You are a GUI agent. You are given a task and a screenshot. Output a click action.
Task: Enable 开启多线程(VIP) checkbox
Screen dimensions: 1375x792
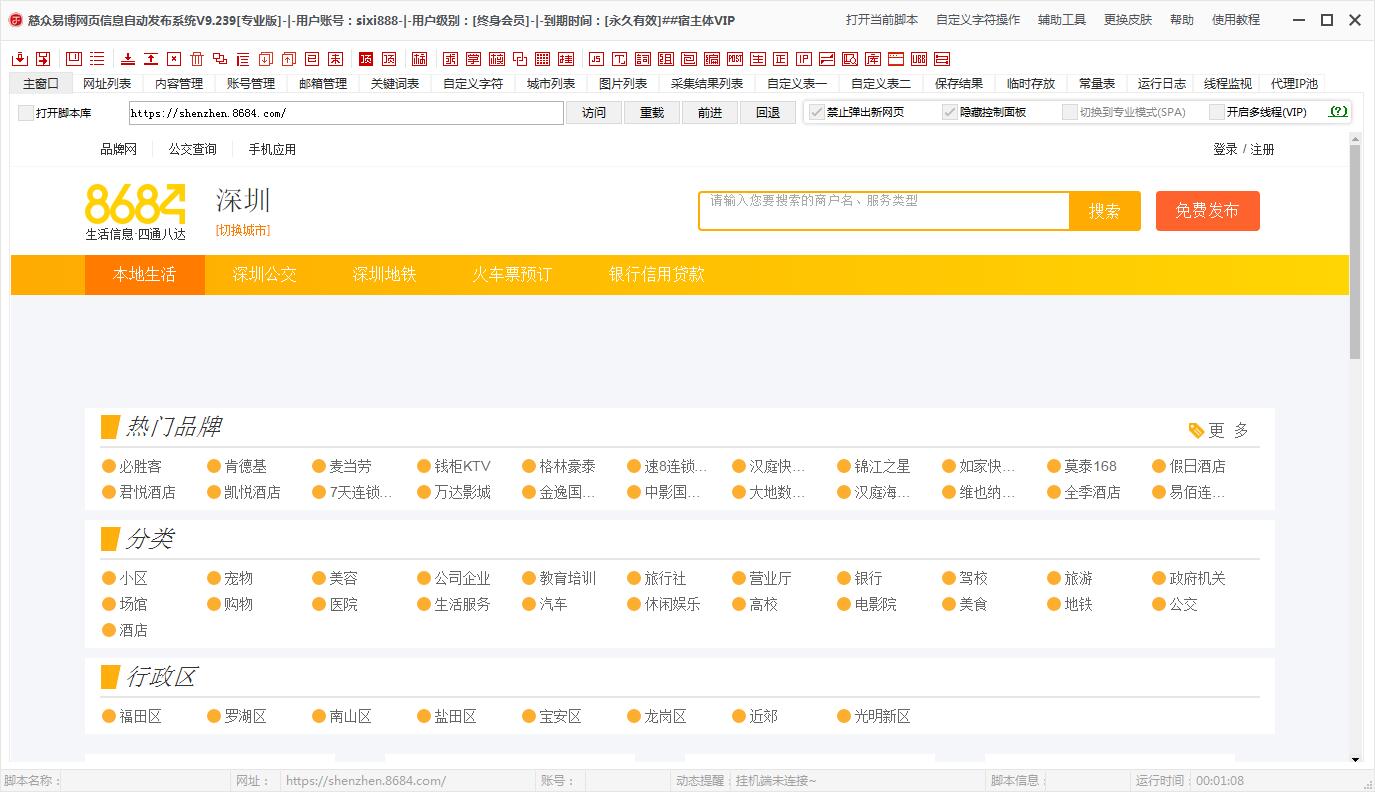pos(1217,112)
